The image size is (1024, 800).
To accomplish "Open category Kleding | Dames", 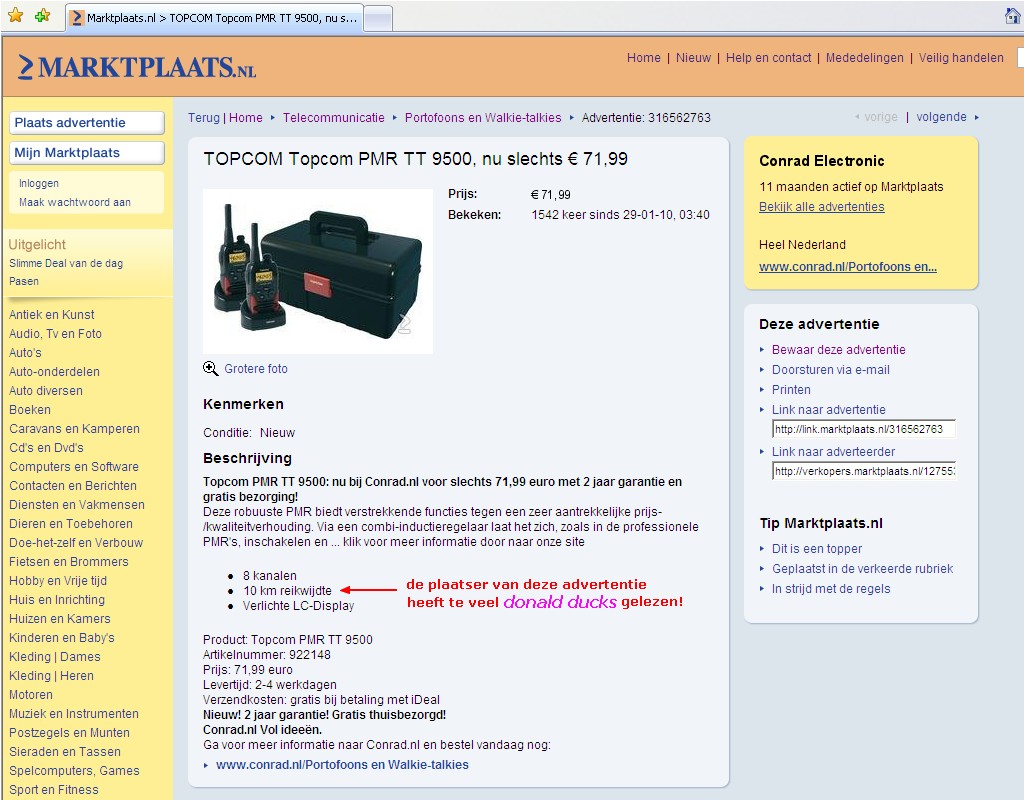I will [55, 656].
